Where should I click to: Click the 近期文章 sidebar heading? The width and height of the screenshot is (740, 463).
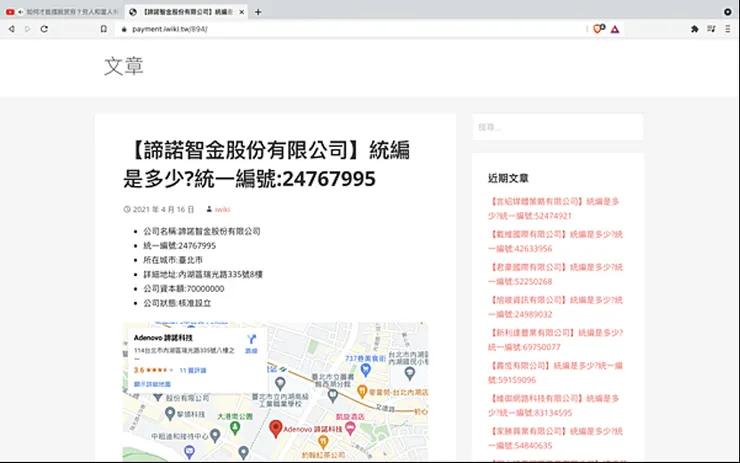click(x=508, y=178)
